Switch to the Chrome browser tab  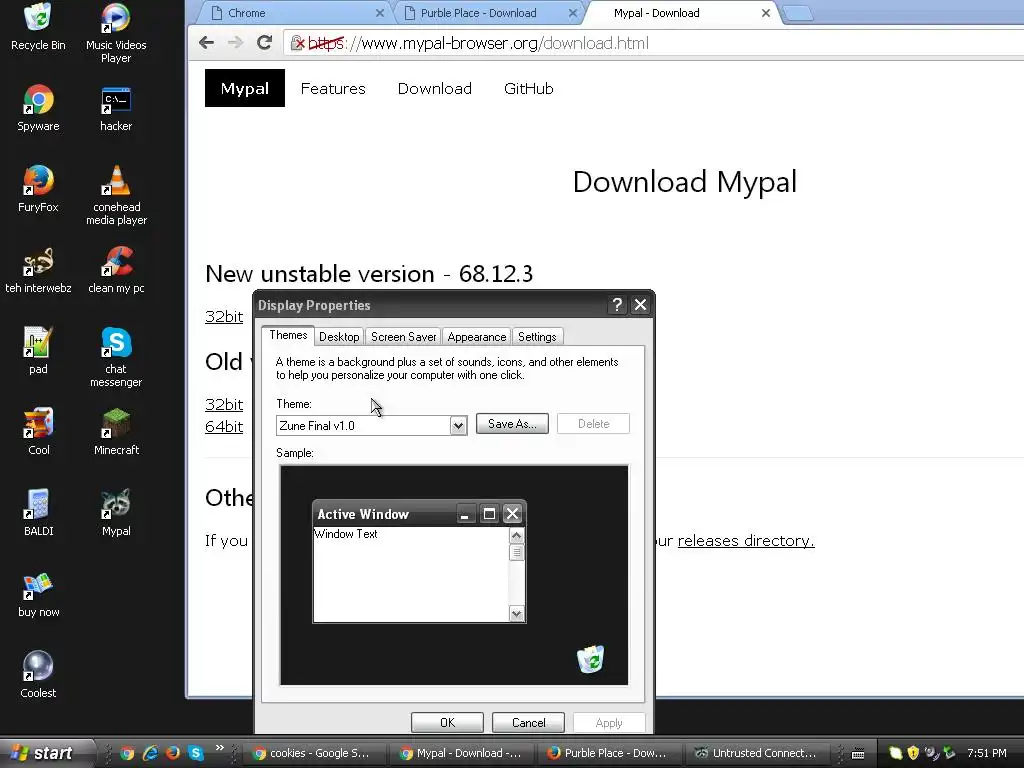[293, 13]
